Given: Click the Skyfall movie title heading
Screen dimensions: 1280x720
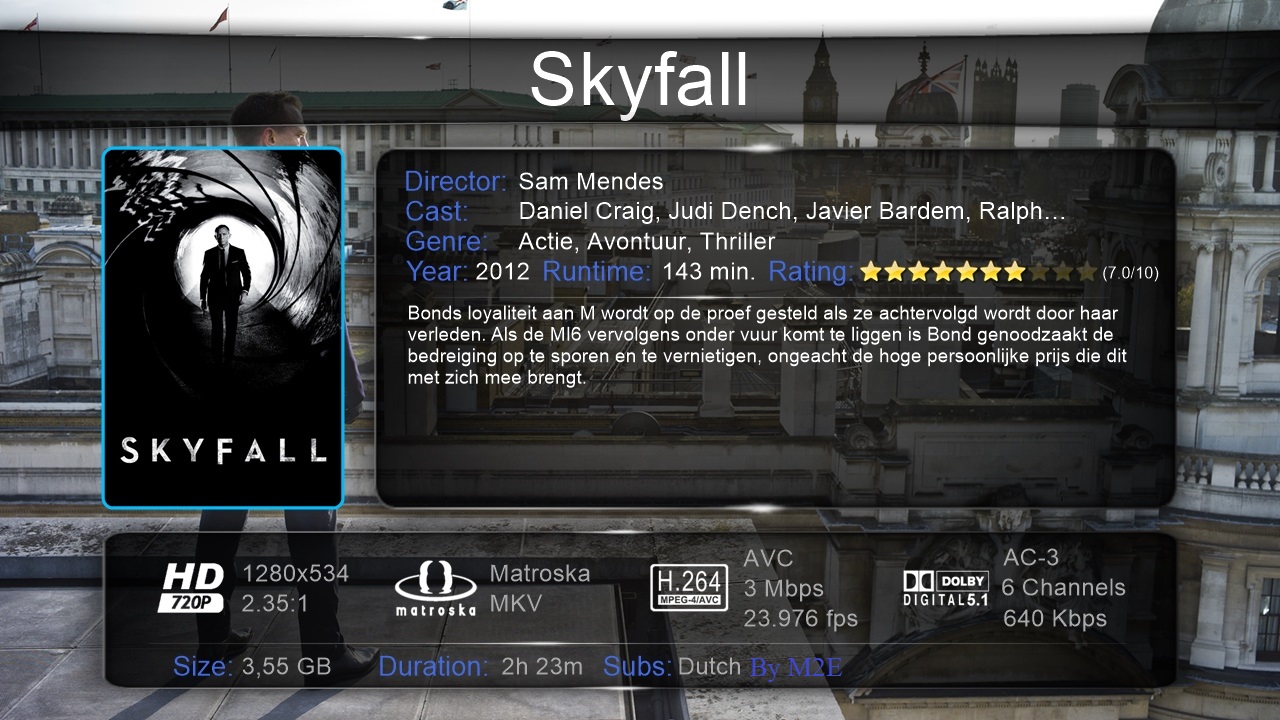Looking at the screenshot, I should coord(639,79).
